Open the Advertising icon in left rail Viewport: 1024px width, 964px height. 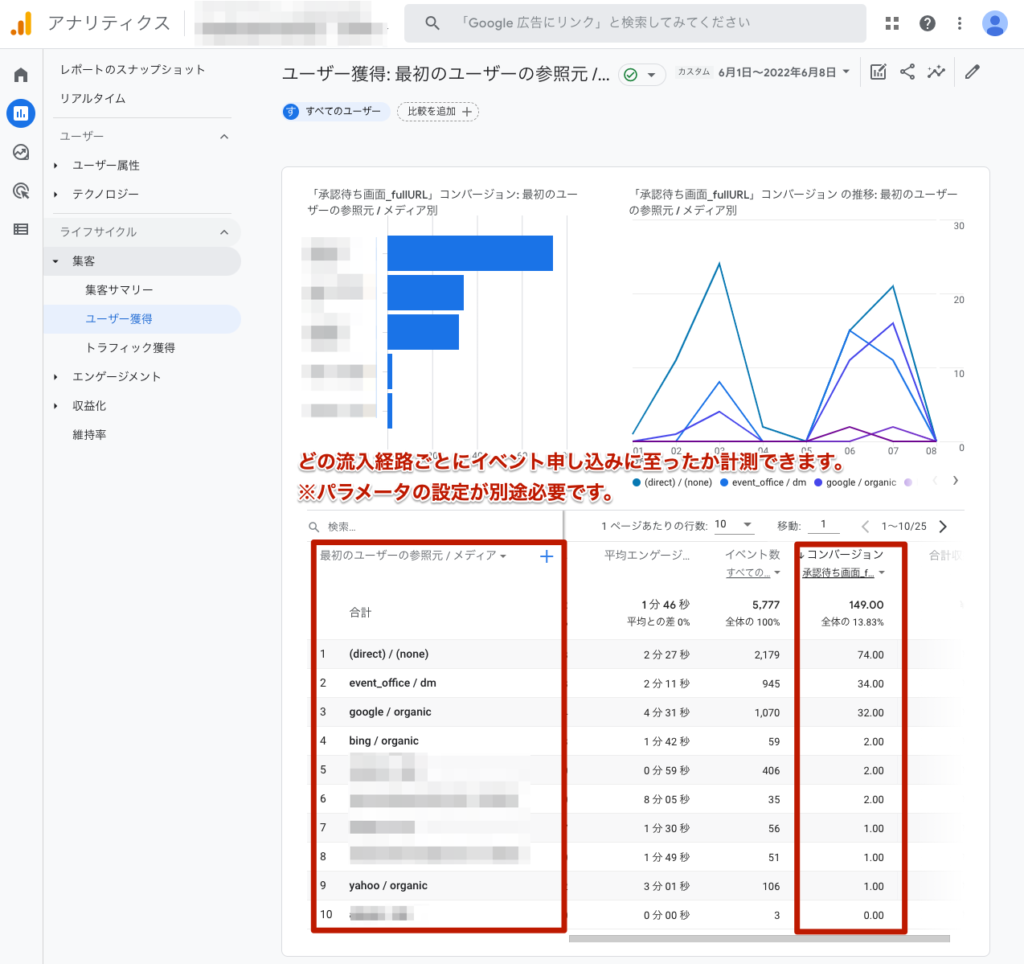[21, 191]
